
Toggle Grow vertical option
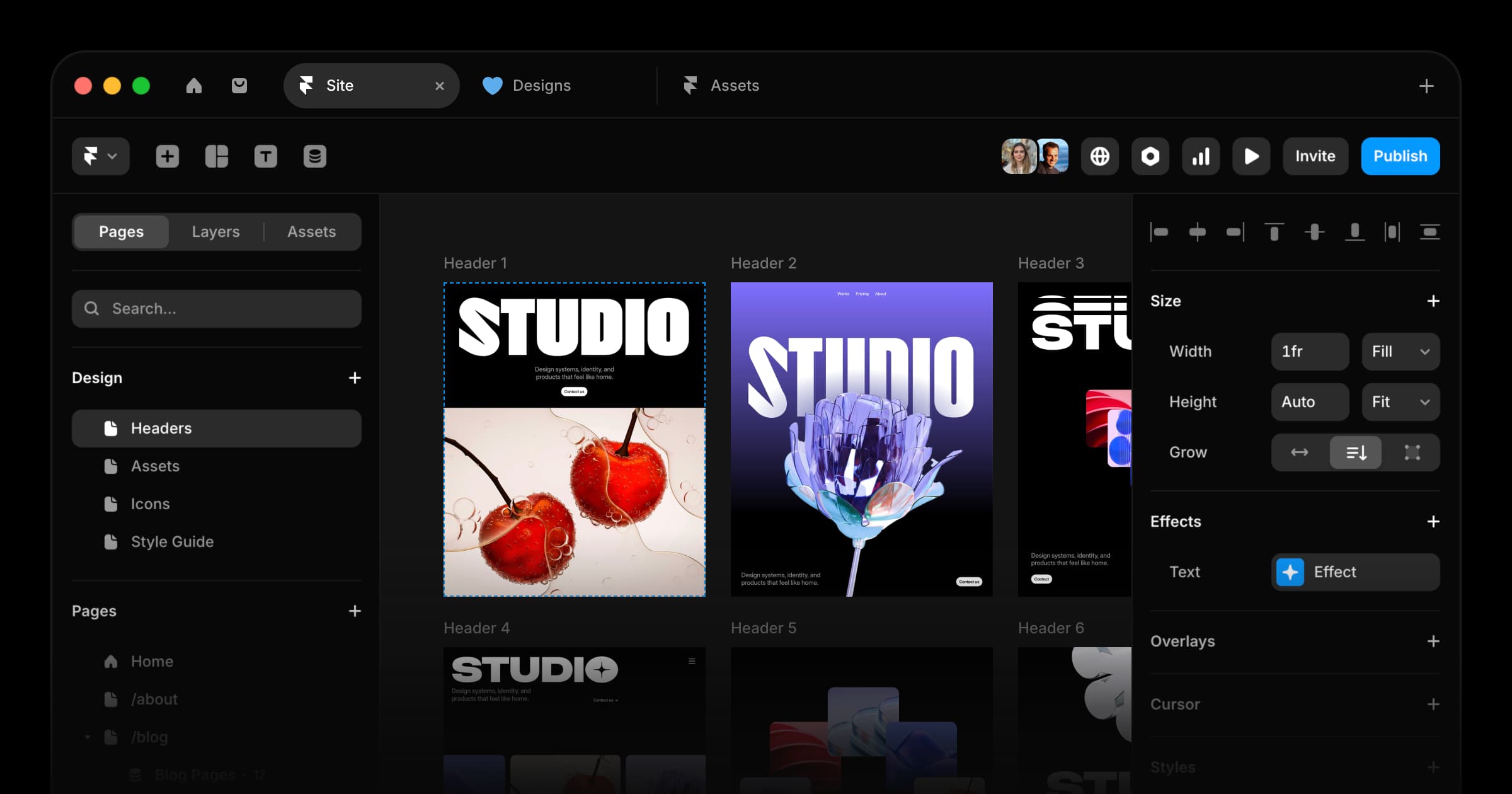(1356, 452)
